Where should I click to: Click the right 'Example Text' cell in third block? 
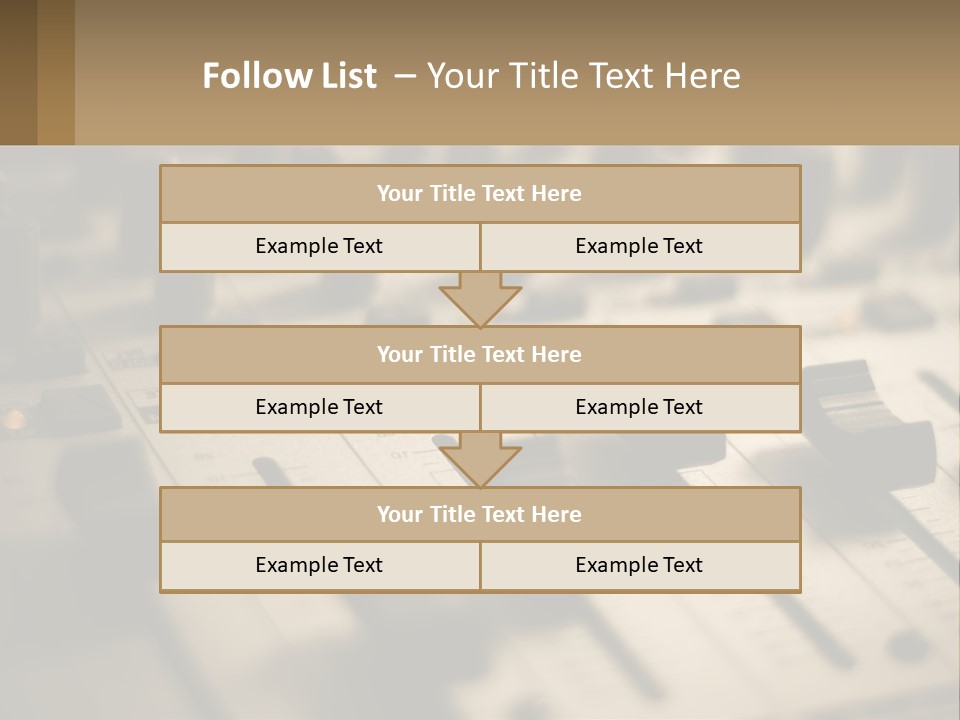(639, 565)
